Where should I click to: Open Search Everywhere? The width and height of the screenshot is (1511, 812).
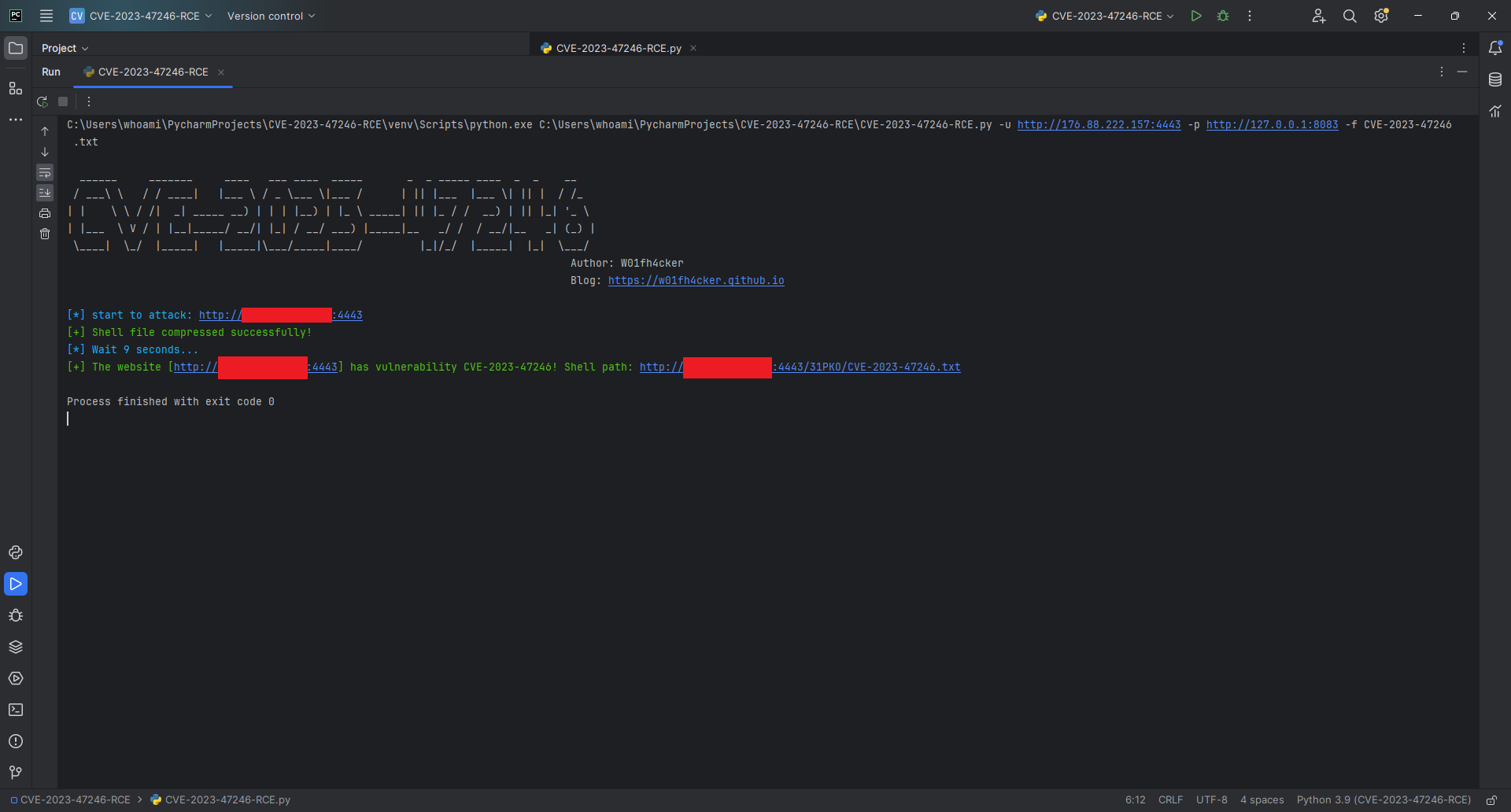1350,16
